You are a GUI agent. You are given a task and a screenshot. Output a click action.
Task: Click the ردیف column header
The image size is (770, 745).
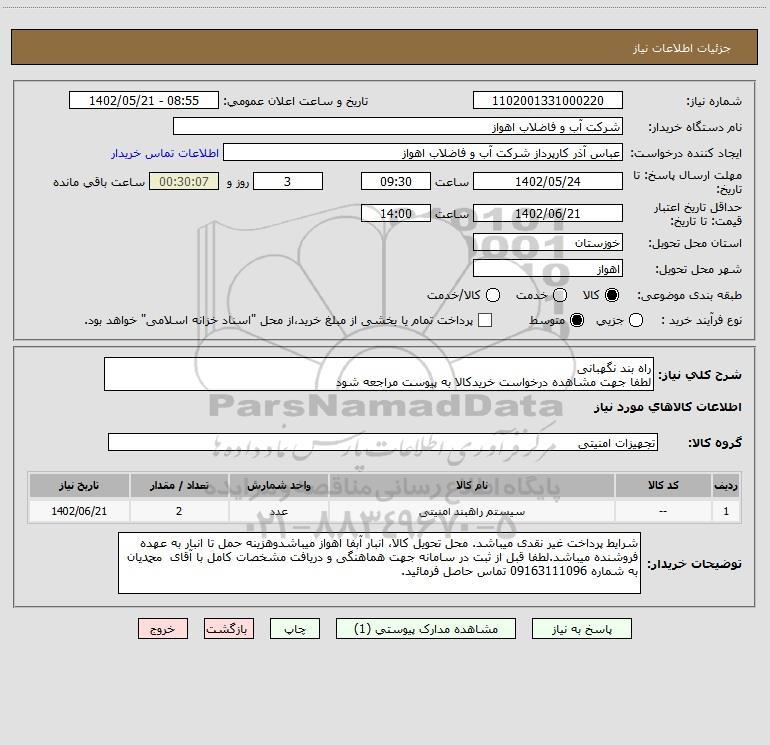click(726, 485)
